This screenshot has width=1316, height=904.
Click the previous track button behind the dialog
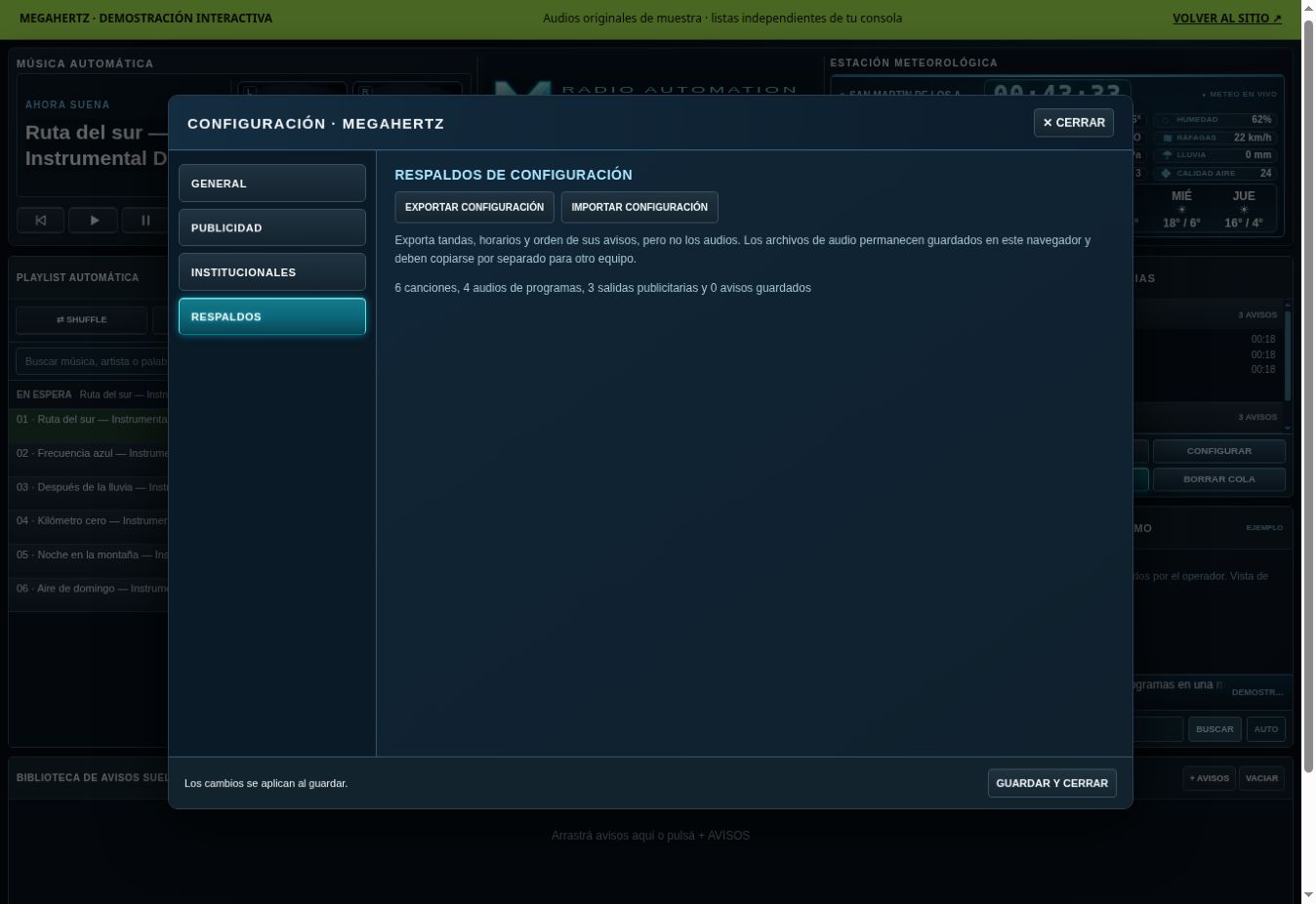point(41,221)
